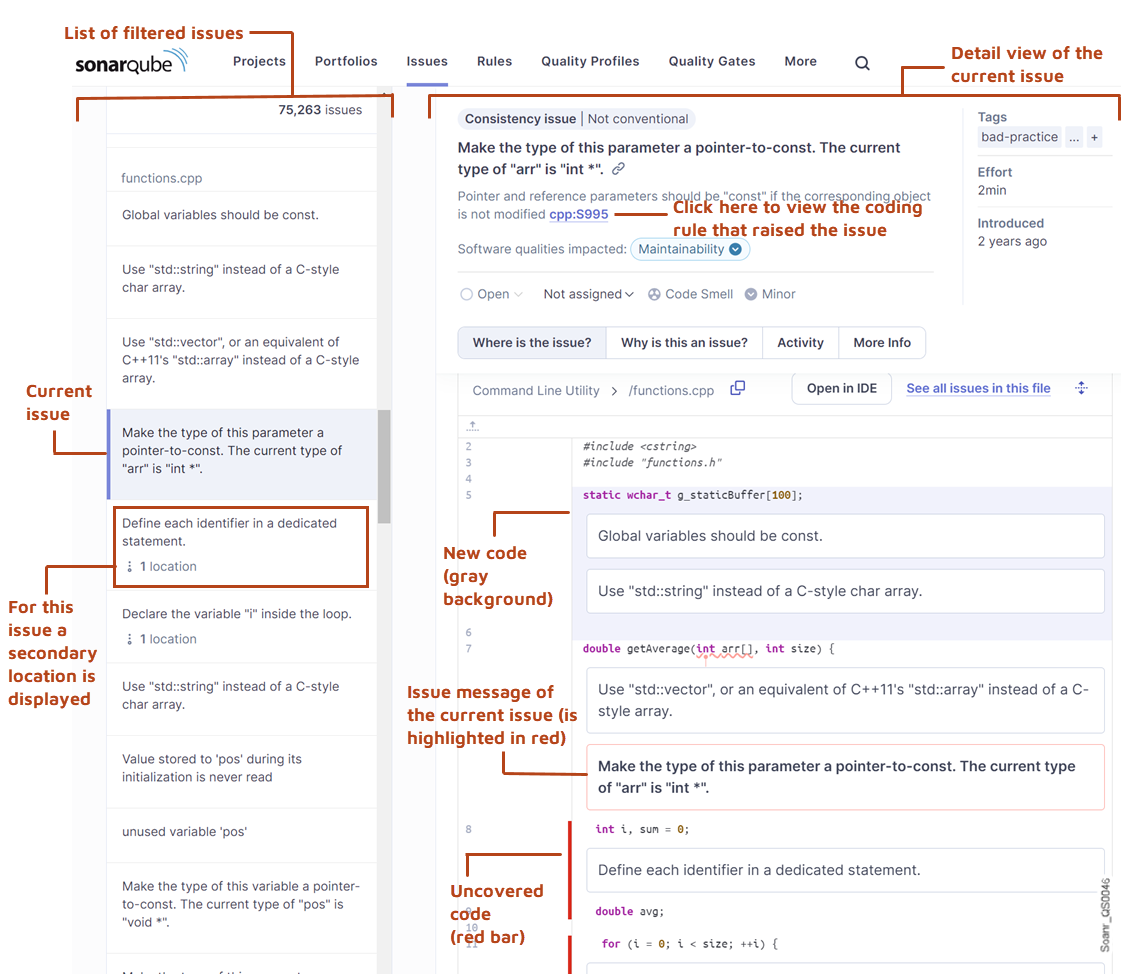Switch to the 'Why is this an issue?' tab
Screen dimensions: 1125x976
pyautogui.click(x=684, y=342)
